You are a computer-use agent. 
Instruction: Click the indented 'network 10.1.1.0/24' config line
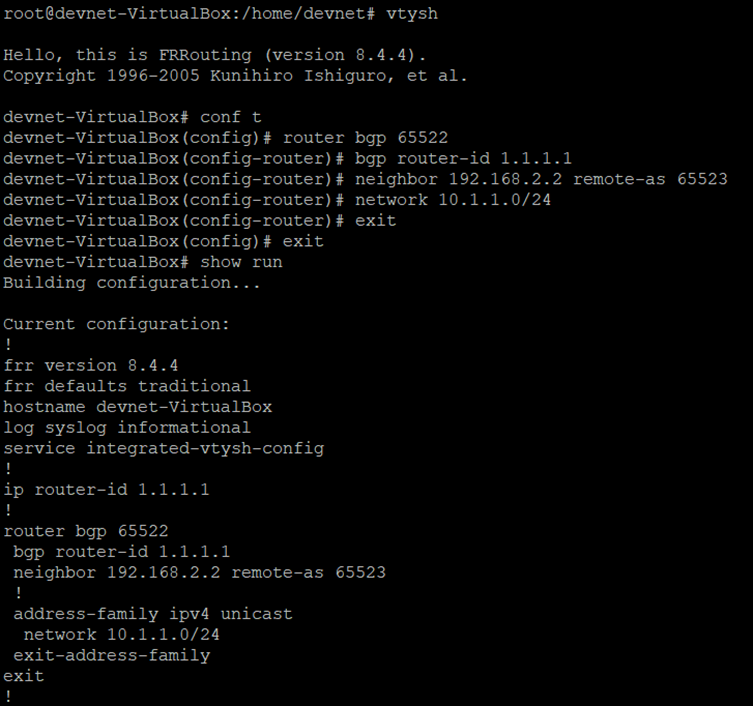click(121, 635)
